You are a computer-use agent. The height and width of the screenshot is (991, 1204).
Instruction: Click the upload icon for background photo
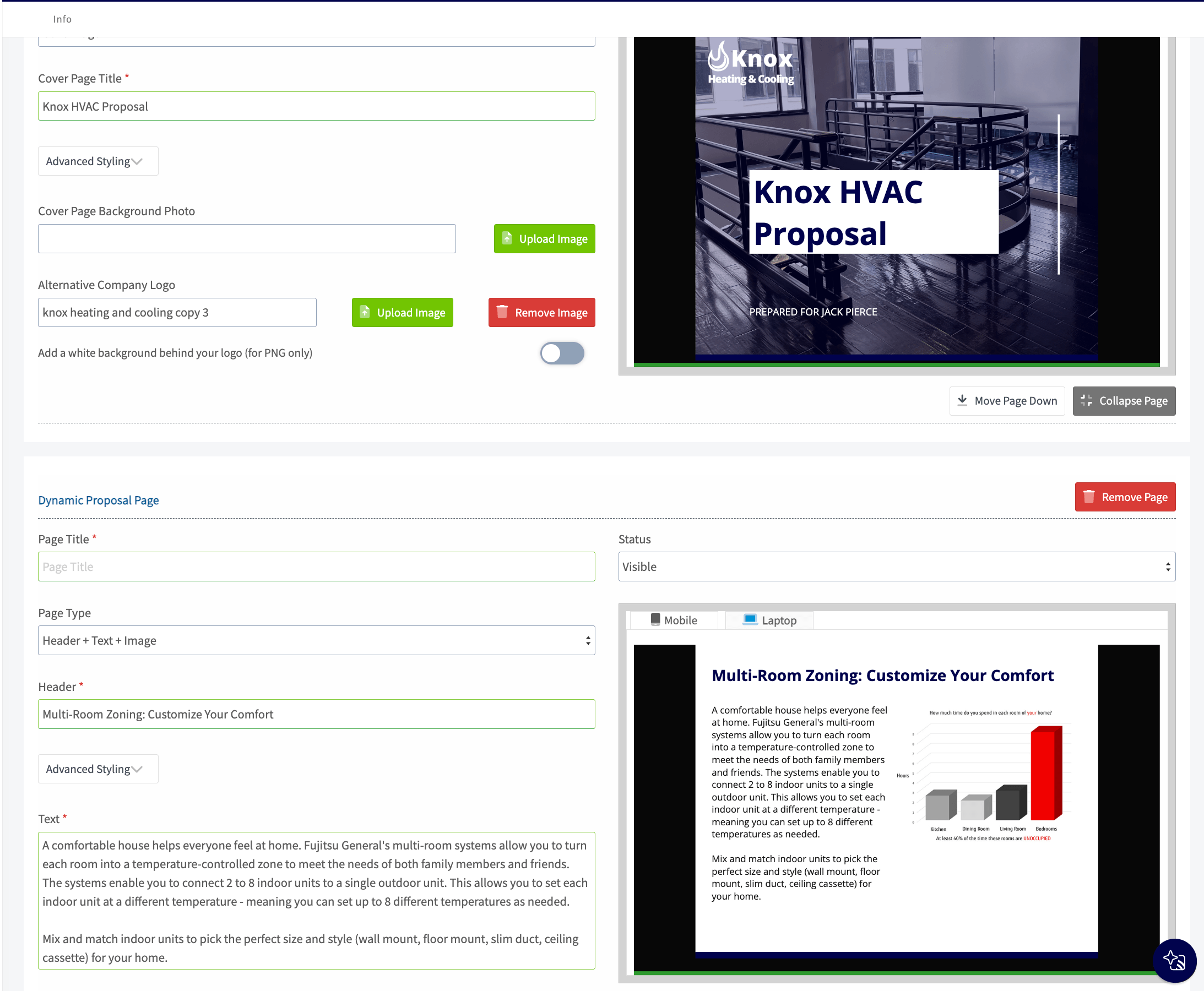point(507,238)
